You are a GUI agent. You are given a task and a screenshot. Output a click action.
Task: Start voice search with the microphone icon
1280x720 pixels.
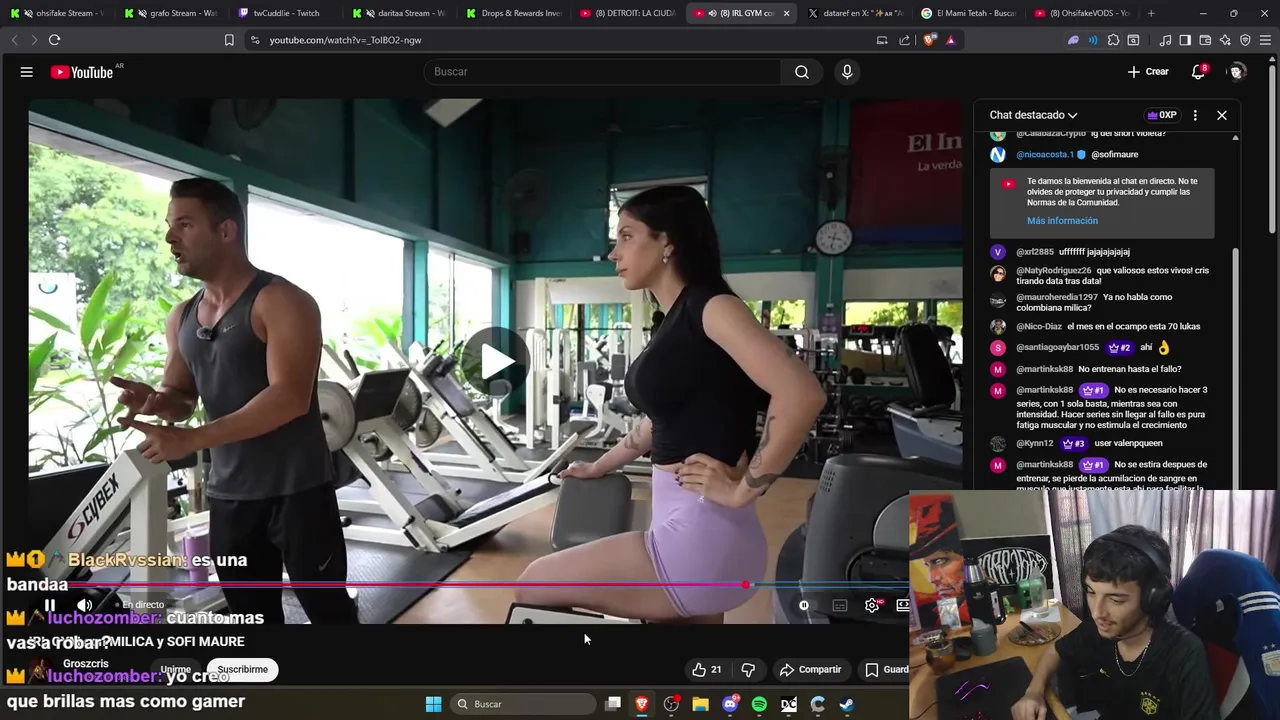[x=847, y=72]
